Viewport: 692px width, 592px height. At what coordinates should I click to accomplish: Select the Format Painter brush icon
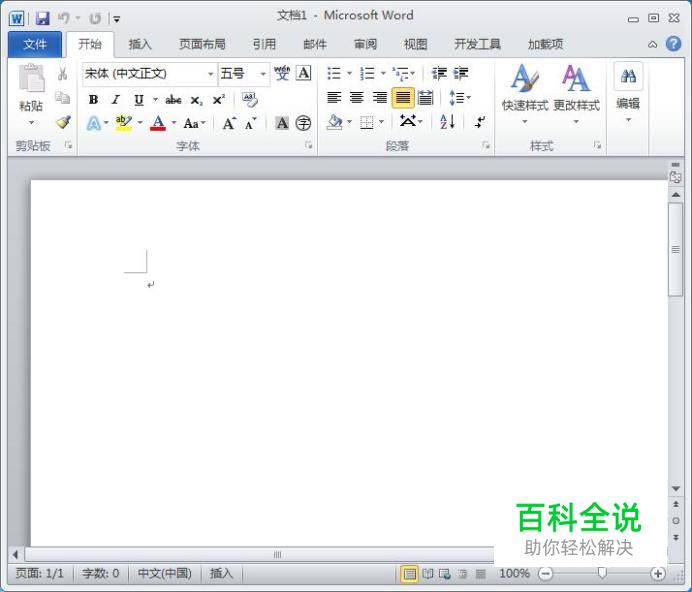[x=63, y=121]
